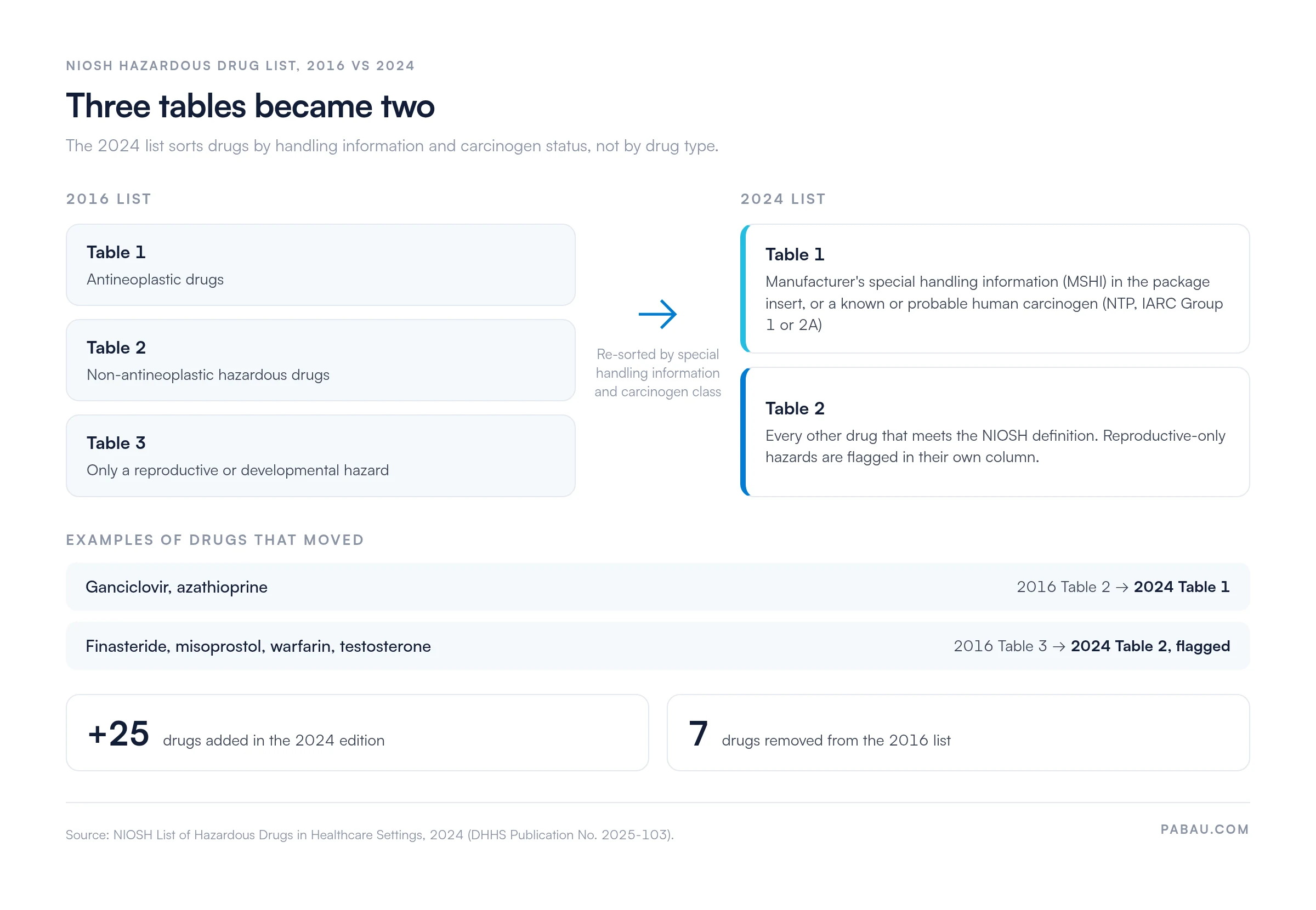Click the cyan accent bar on 2024 Table 1
The width and height of the screenshot is (1316, 910).
744,288
